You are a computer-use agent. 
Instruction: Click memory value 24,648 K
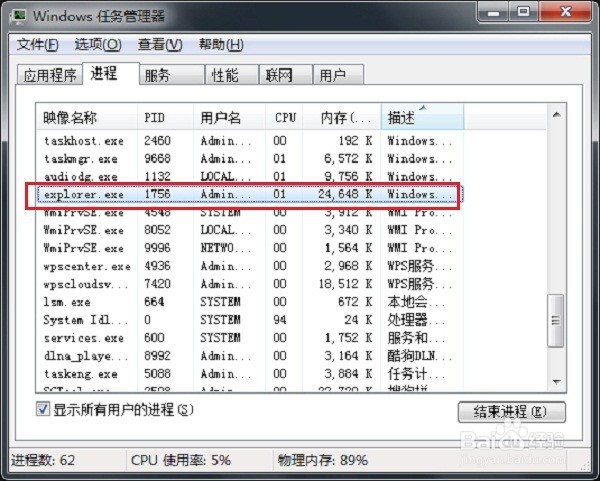coord(345,194)
